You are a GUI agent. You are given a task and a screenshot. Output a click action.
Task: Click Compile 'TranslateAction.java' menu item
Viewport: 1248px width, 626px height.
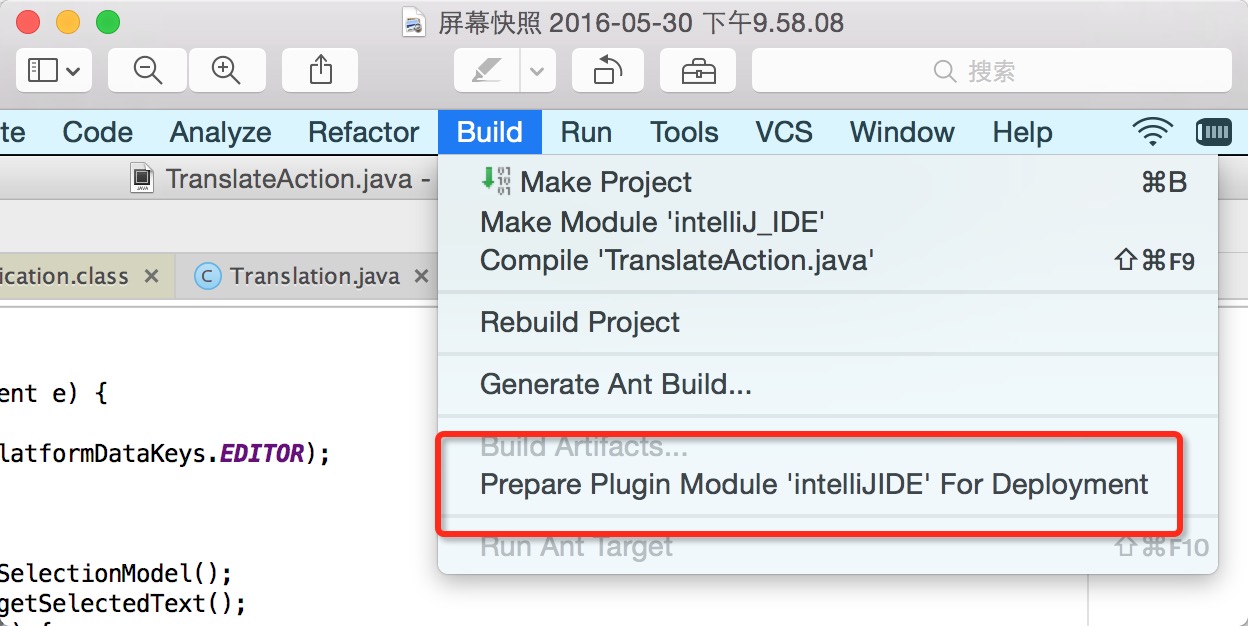tap(677, 261)
